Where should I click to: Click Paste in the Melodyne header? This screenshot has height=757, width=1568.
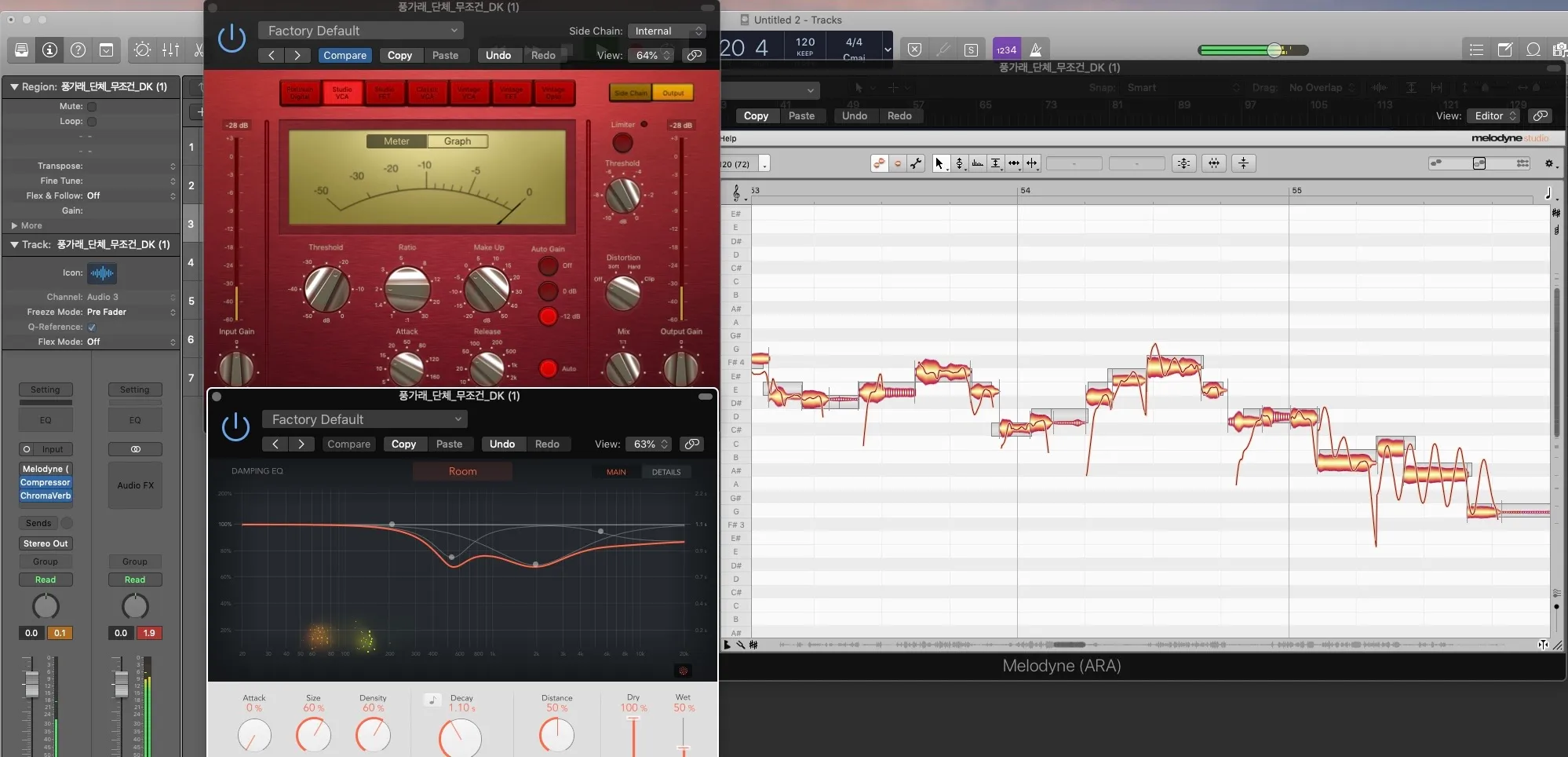coord(801,115)
